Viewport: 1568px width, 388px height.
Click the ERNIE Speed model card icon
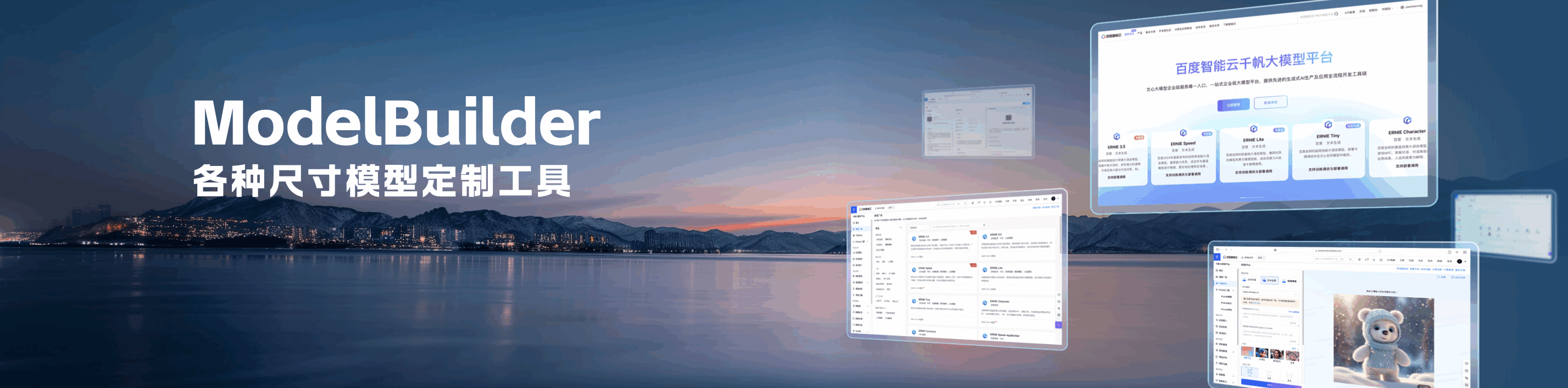click(x=1183, y=133)
